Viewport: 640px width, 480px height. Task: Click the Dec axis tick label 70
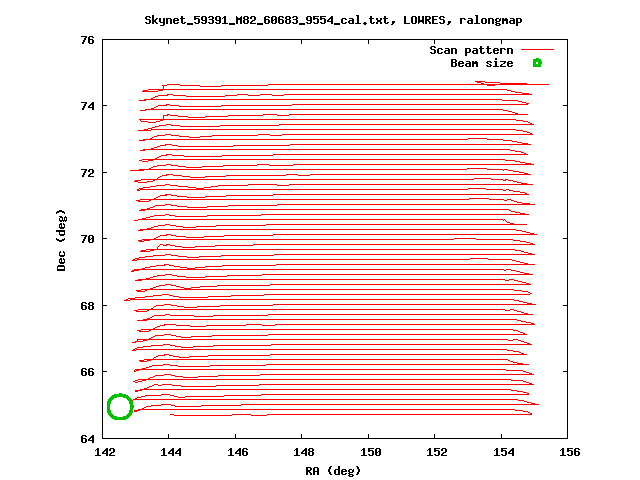[87, 239]
